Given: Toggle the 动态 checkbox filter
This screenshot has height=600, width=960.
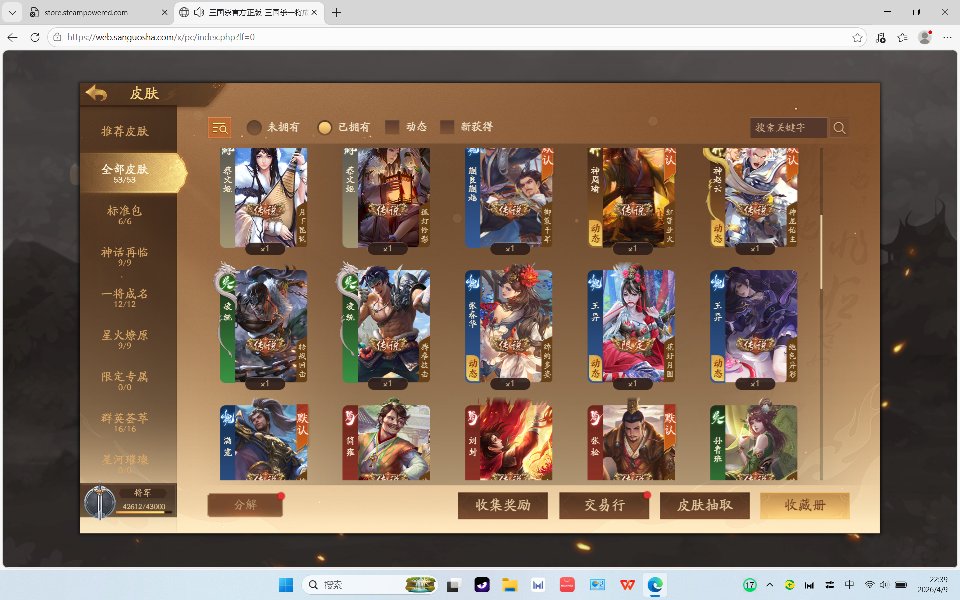Looking at the screenshot, I should click(x=393, y=127).
